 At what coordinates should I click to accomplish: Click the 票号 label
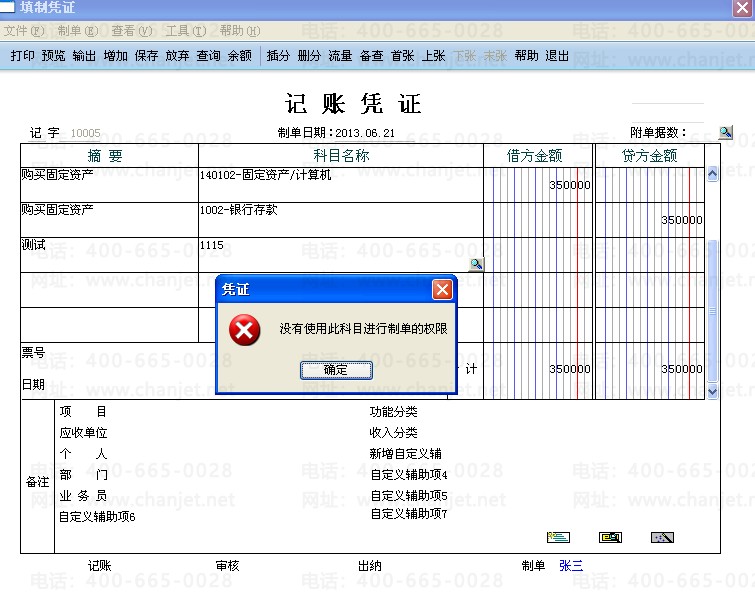(33, 352)
